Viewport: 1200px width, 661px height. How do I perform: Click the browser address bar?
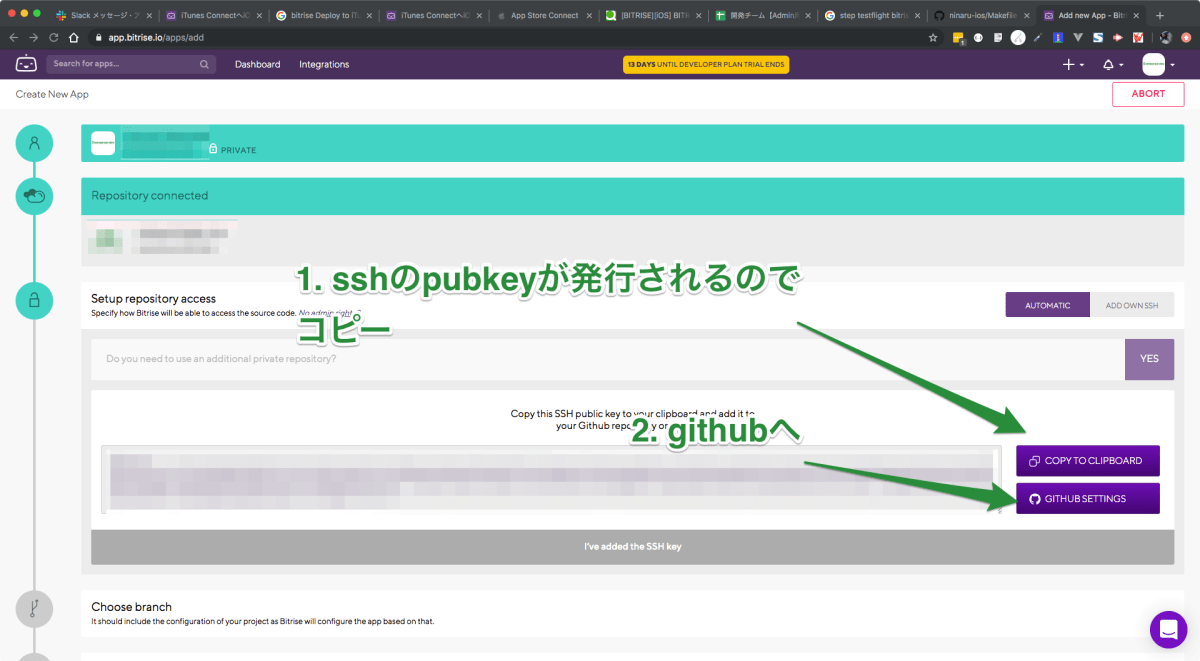[x=515, y=37]
